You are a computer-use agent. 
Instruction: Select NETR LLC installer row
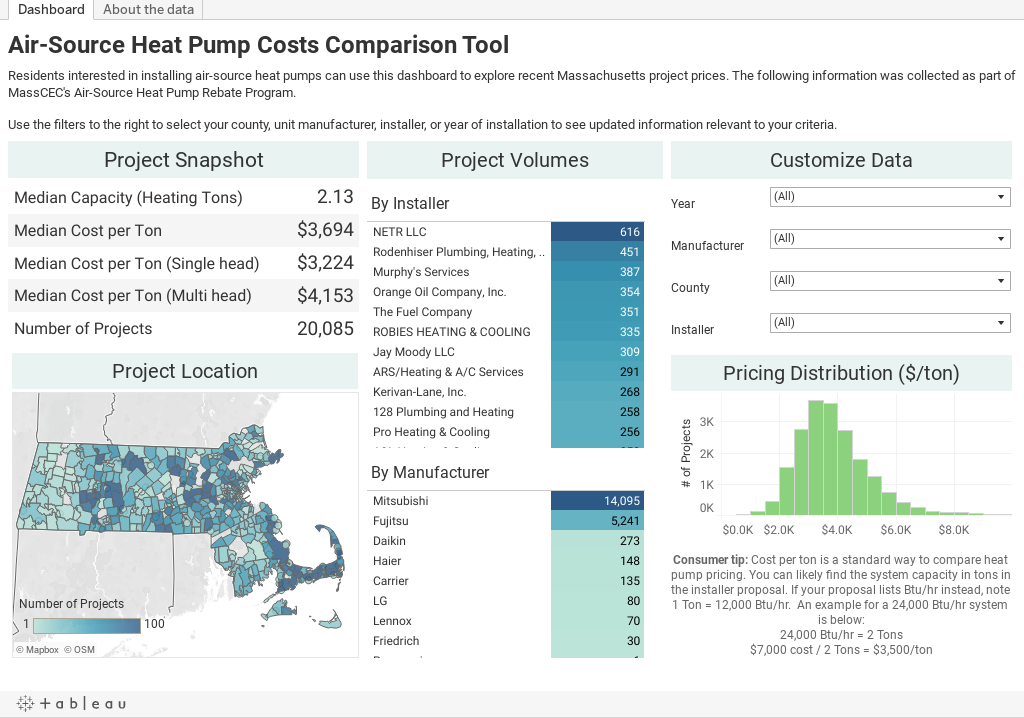505,232
